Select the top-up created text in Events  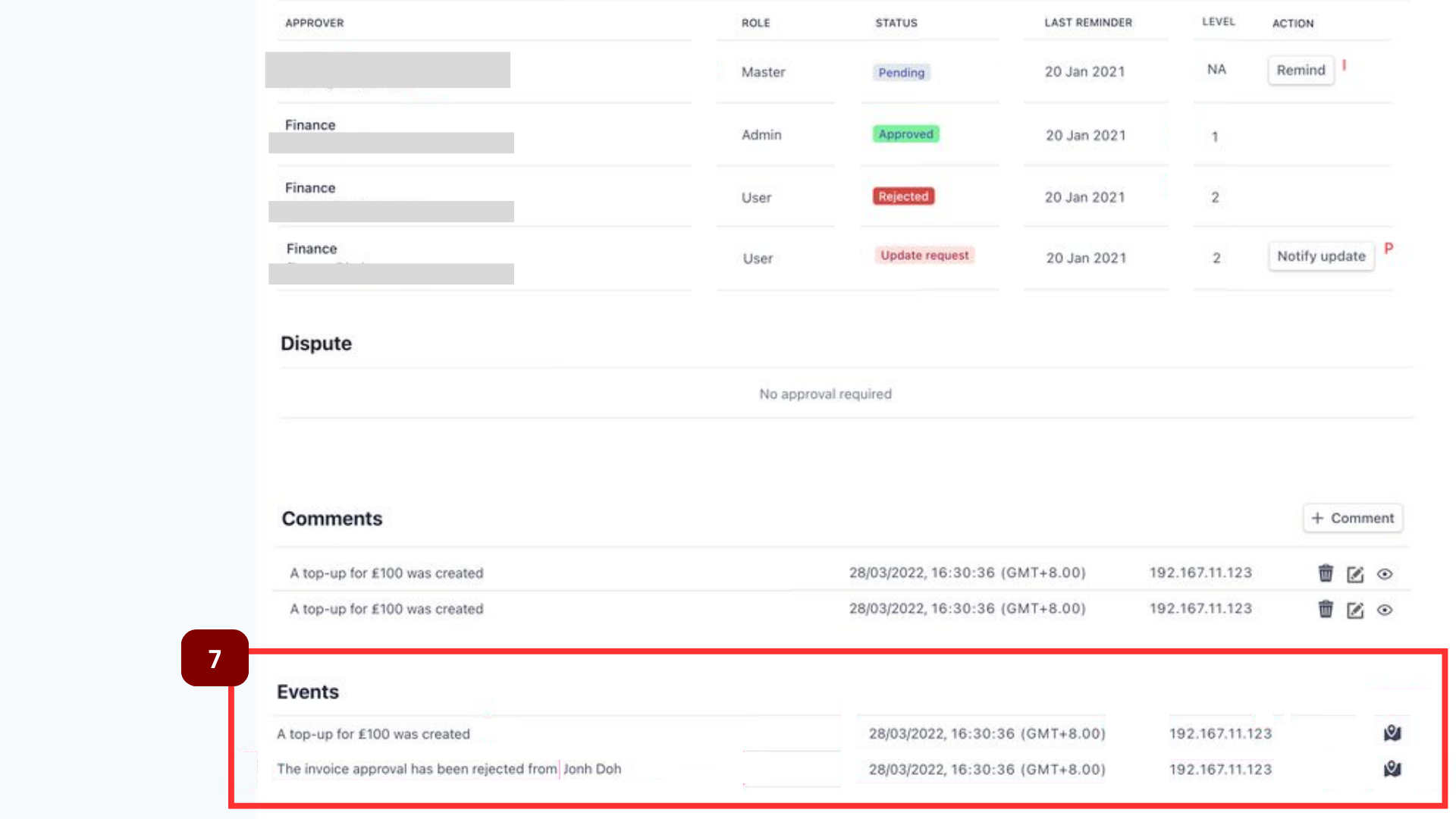[x=373, y=734]
